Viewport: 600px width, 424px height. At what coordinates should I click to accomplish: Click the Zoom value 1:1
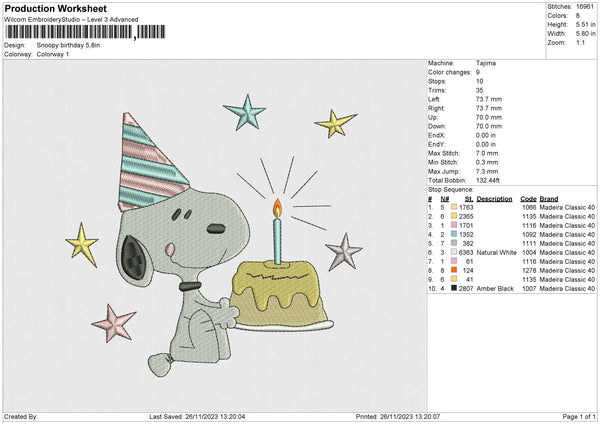(x=580, y=42)
